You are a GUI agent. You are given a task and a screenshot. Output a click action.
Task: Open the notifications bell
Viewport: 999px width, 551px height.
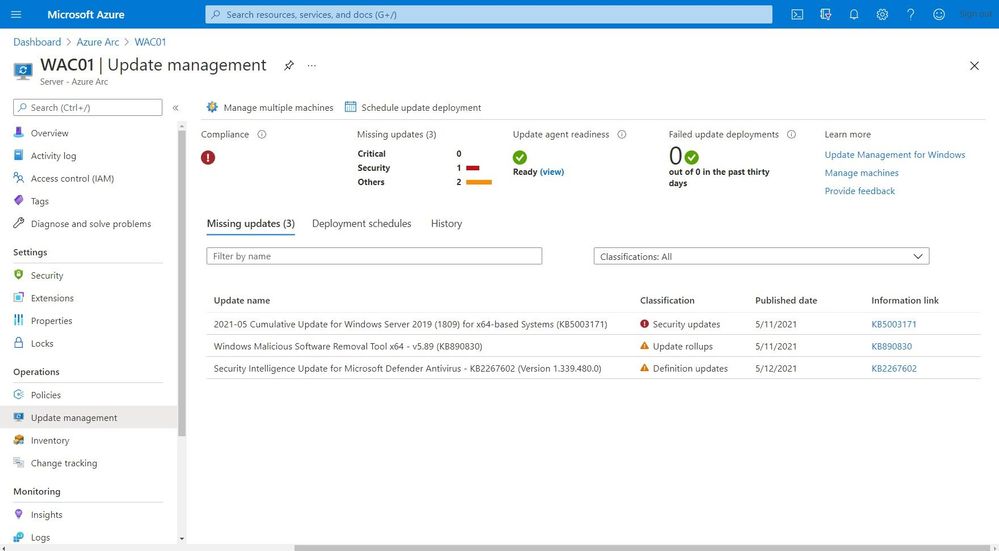[854, 14]
